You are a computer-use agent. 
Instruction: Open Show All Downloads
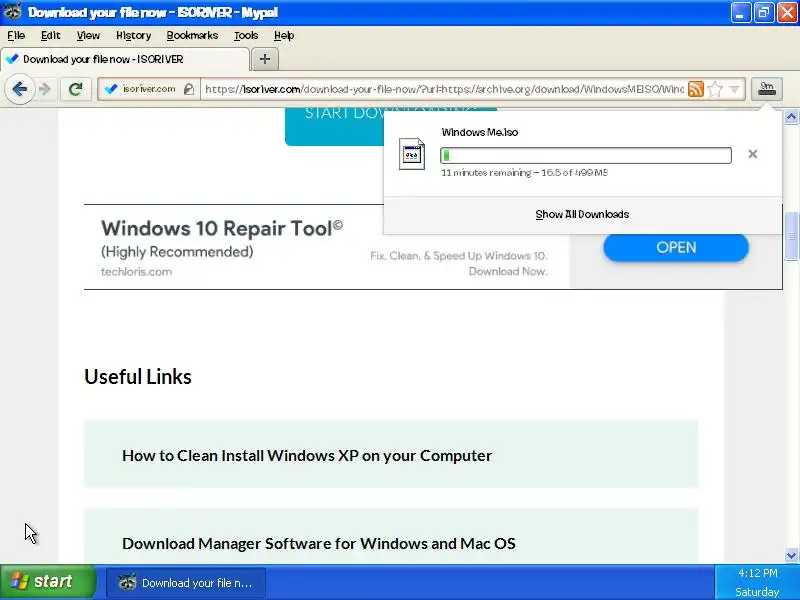[x=582, y=214]
